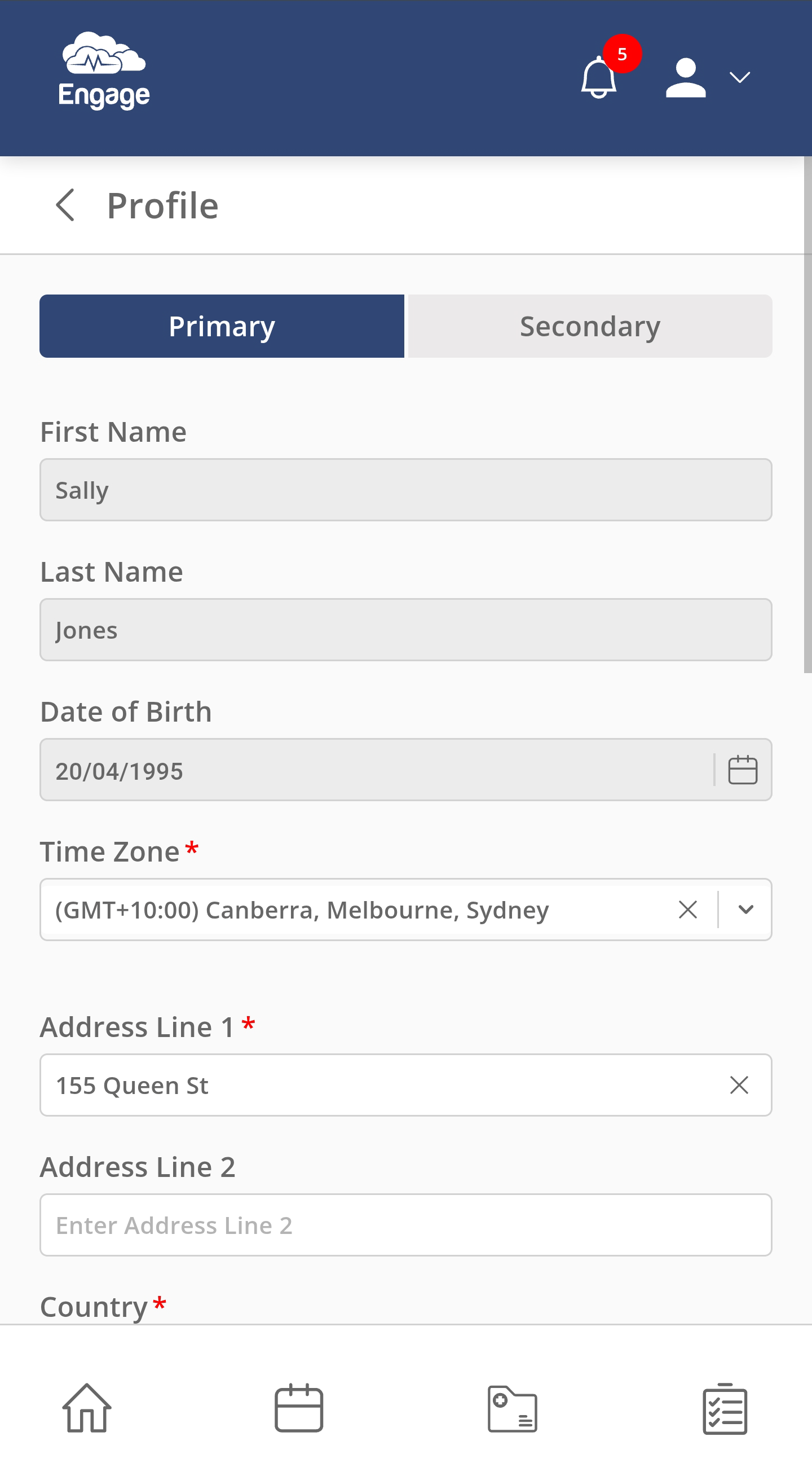Screen dimensions: 812x1476
Task: Open the checklist tasks in bottom navigation
Action: 725,1408
